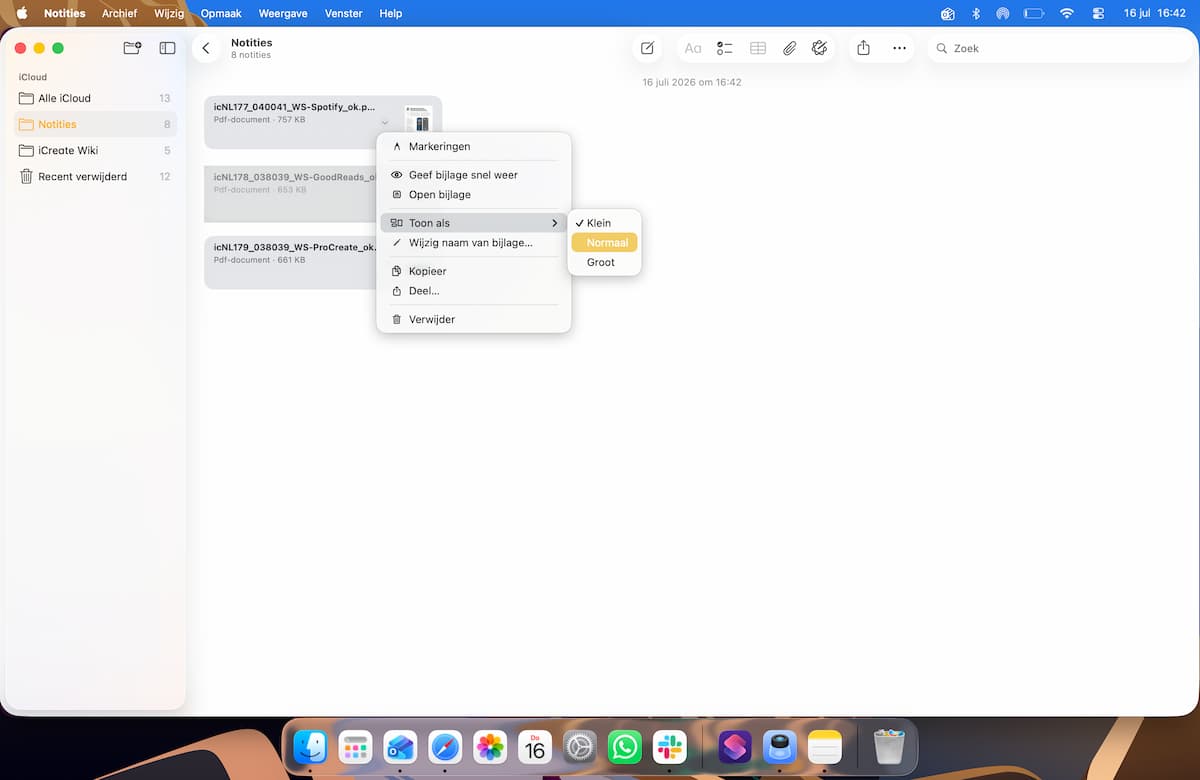This screenshot has height=780, width=1200.
Task: Open Safari from the Dock
Action: tap(445, 747)
